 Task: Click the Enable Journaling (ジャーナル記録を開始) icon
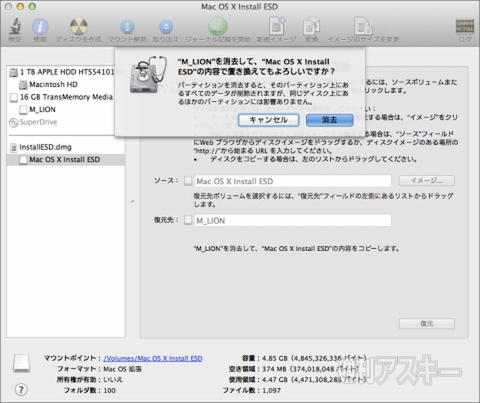[x=218, y=26]
